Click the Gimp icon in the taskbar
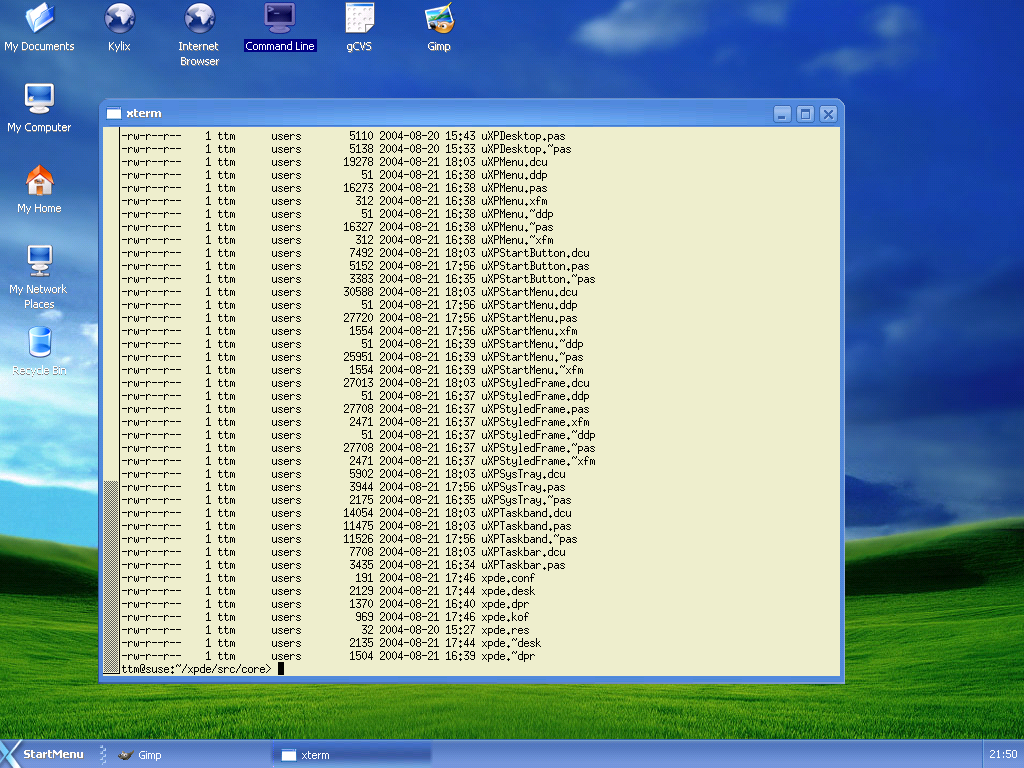1024x768 pixels. click(x=125, y=755)
